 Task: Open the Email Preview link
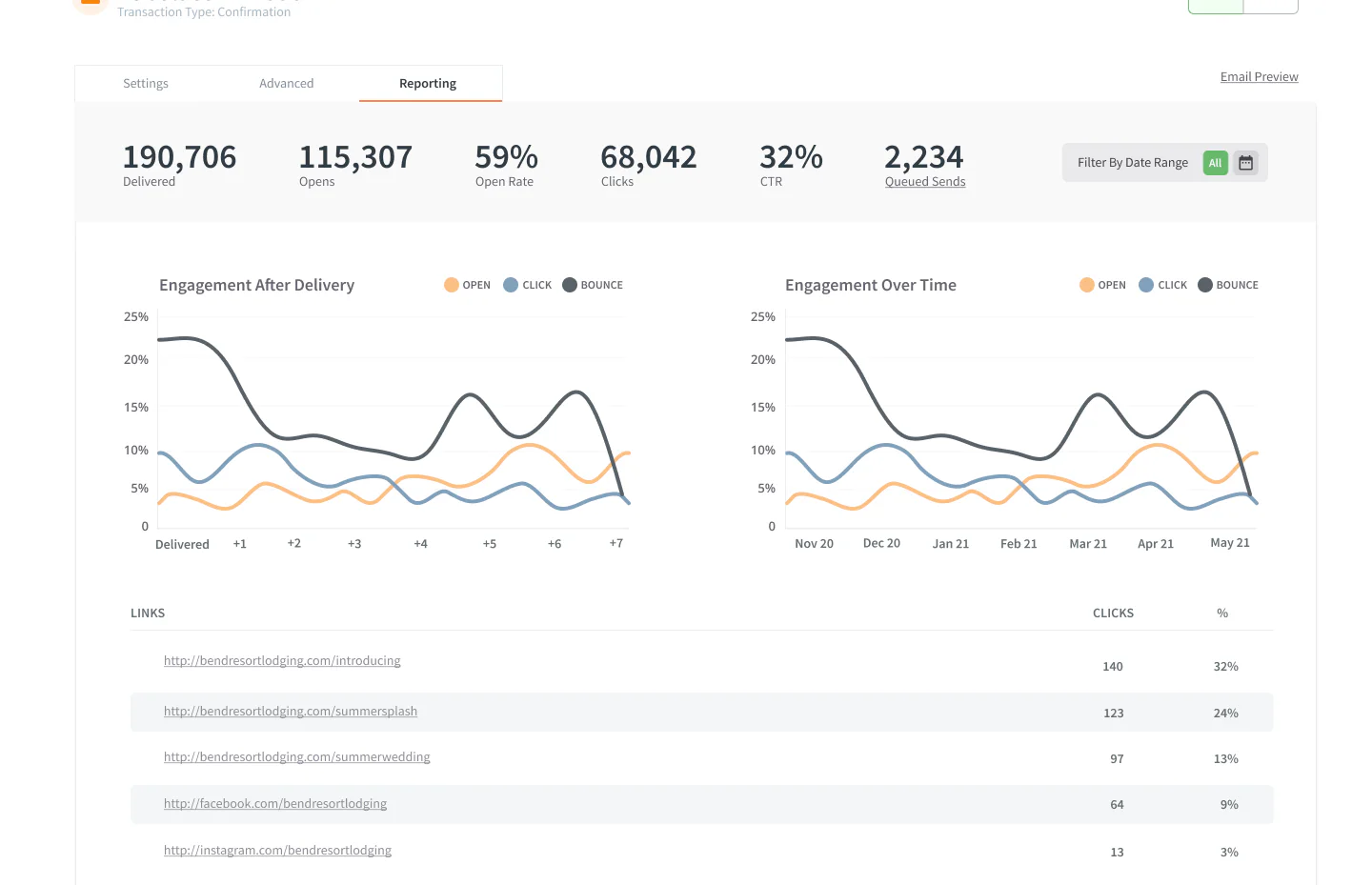tap(1260, 77)
